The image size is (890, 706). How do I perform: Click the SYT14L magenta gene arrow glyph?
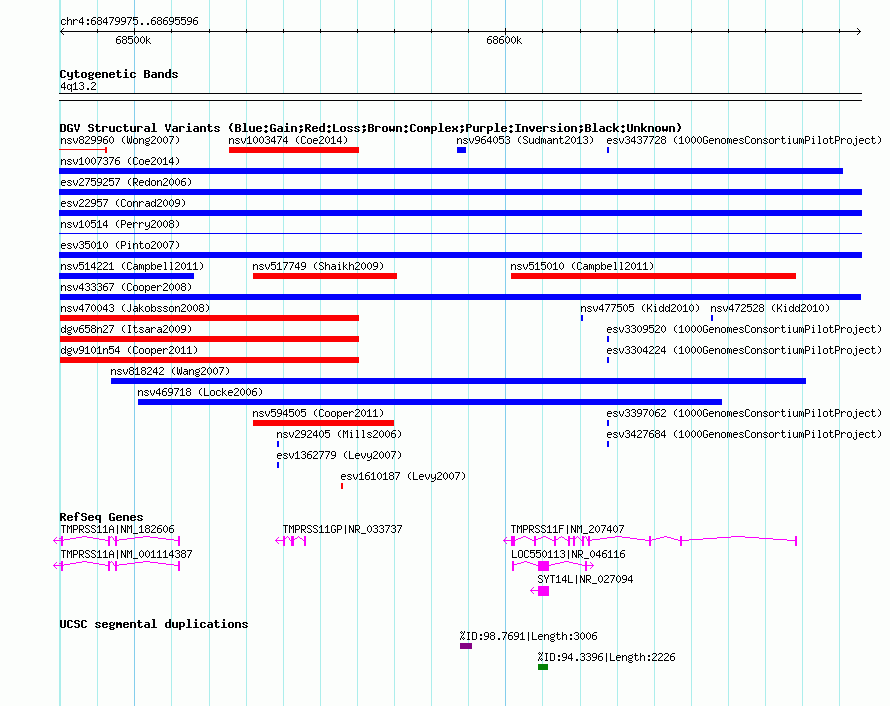[x=540, y=591]
